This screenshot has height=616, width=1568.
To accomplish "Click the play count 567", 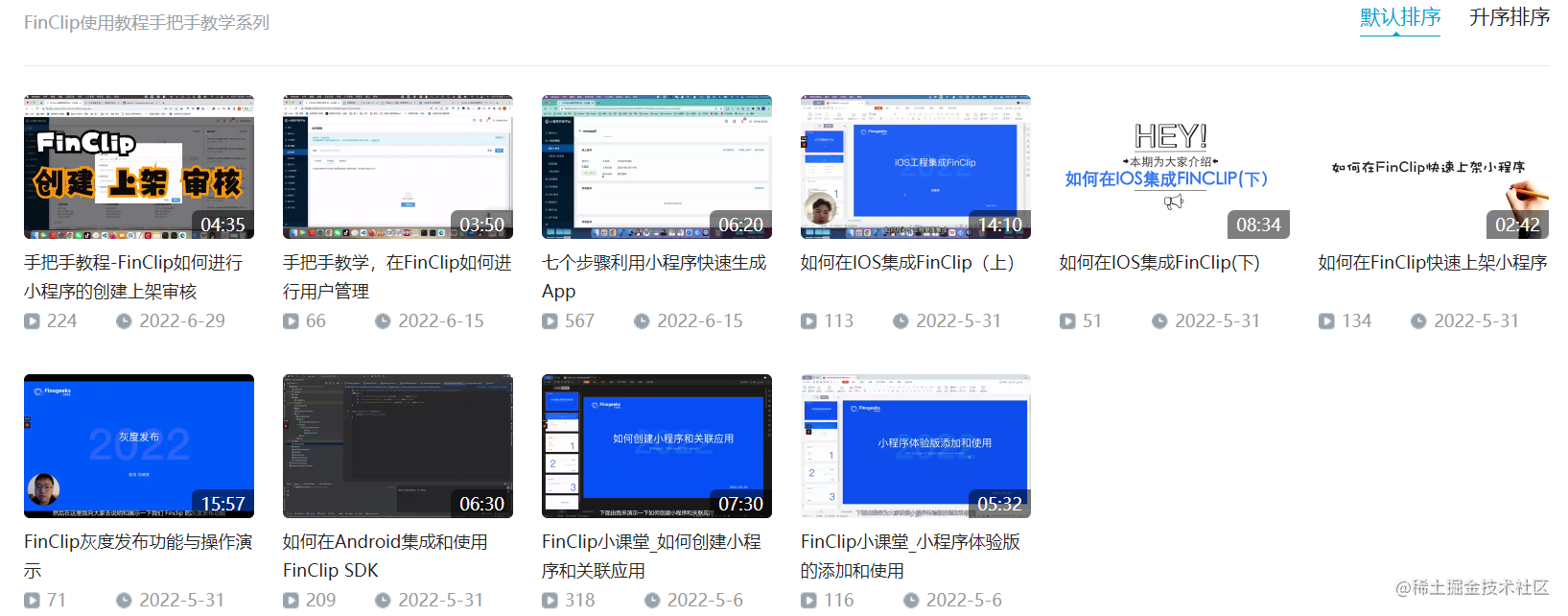I will point(579,321).
